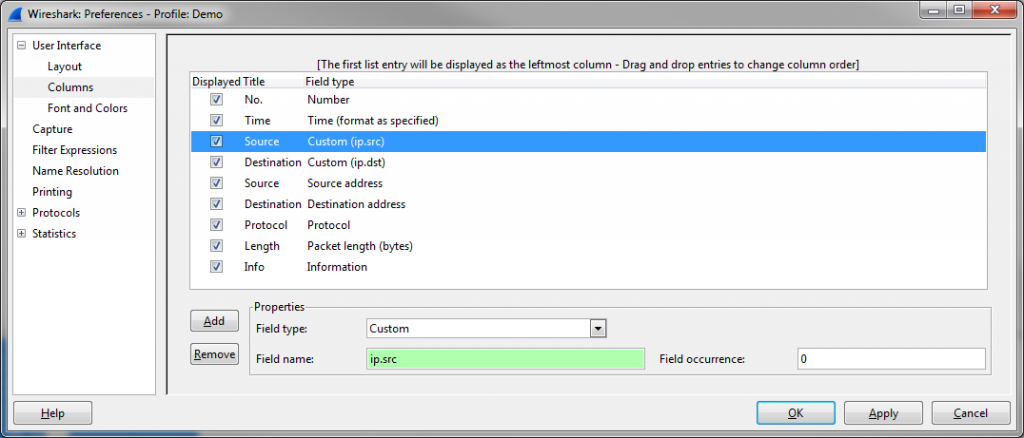
Task: Uncheck Displayed box for No. column
Action: pos(217,100)
